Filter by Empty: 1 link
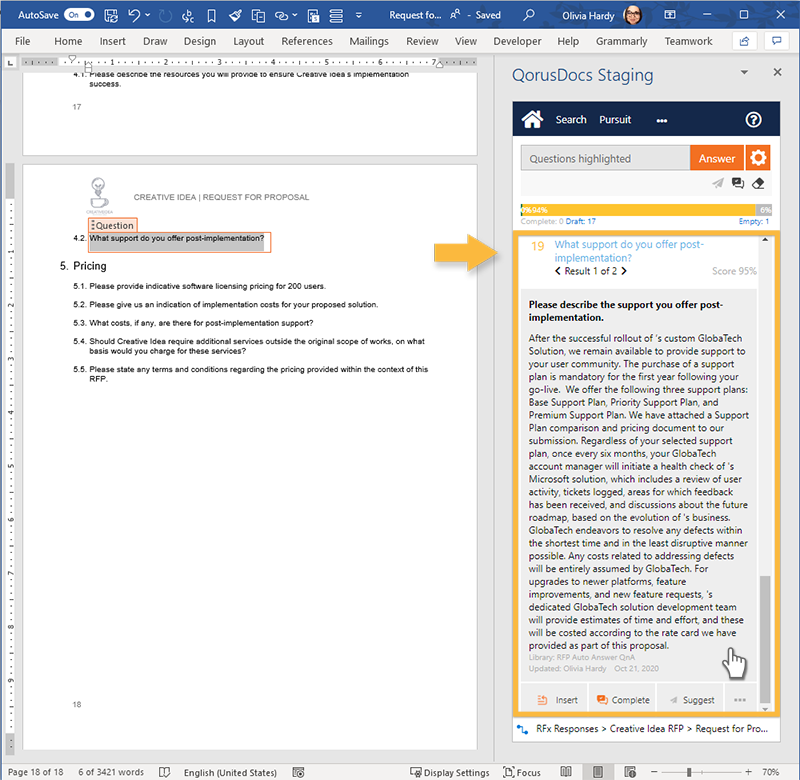The width and height of the screenshot is (800, 780). [754, 221]
